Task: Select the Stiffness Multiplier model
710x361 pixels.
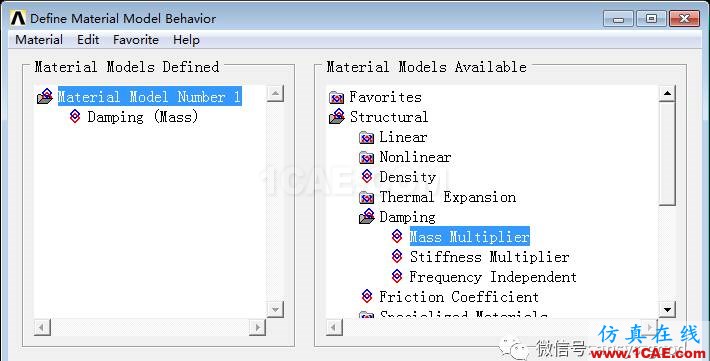Action: (489, 257)
